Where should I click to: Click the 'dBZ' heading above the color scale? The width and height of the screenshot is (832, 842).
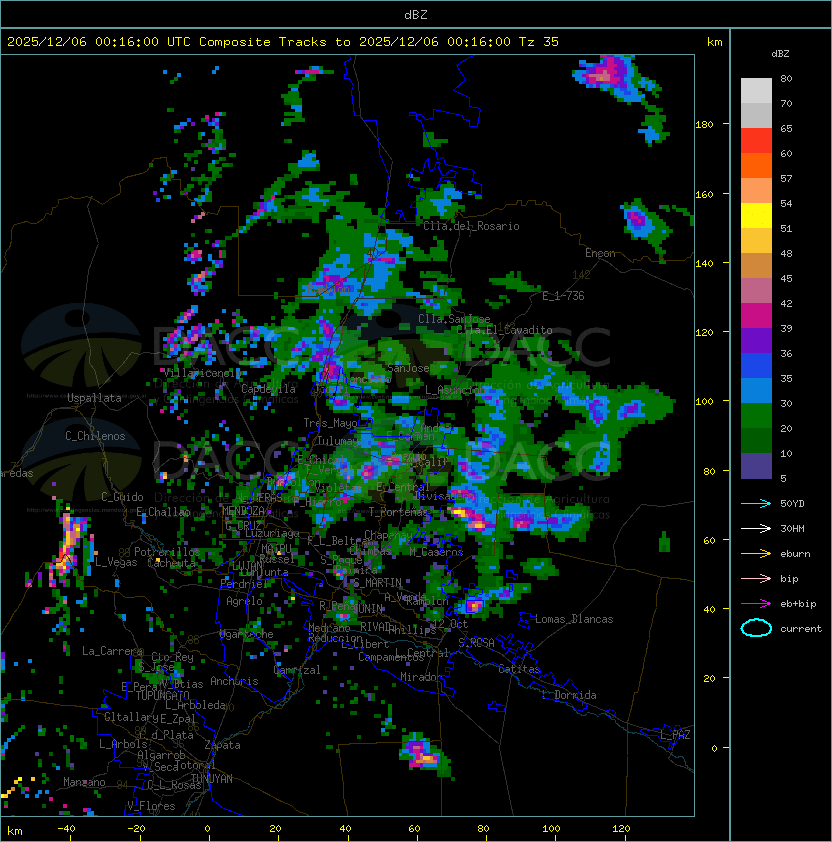[780, 54]
